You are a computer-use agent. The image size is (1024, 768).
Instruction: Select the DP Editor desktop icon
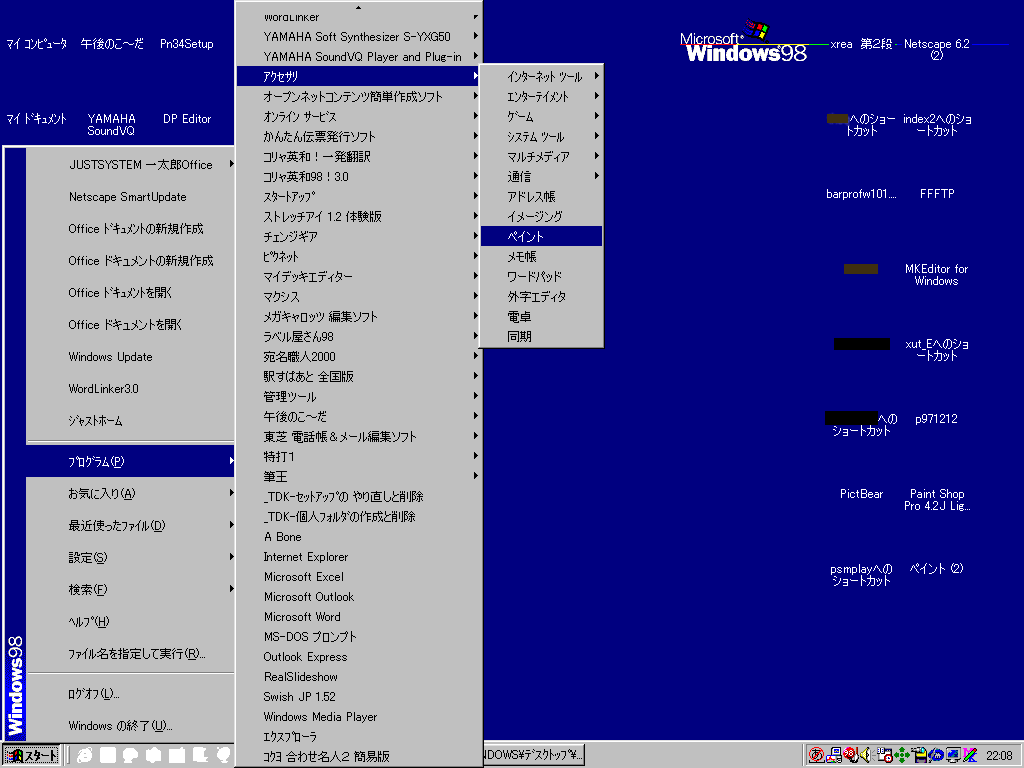pos(187,119)
